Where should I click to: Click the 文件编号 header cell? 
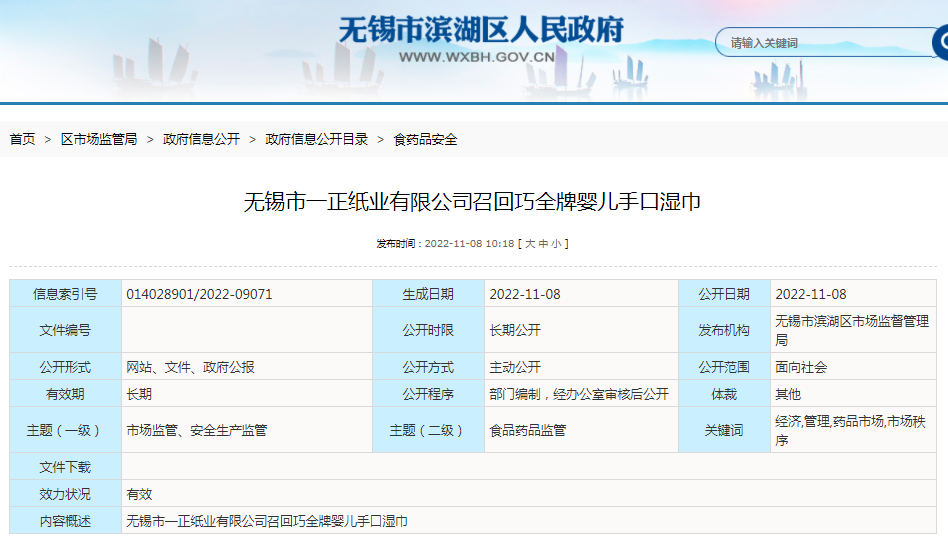pos(65,330)
